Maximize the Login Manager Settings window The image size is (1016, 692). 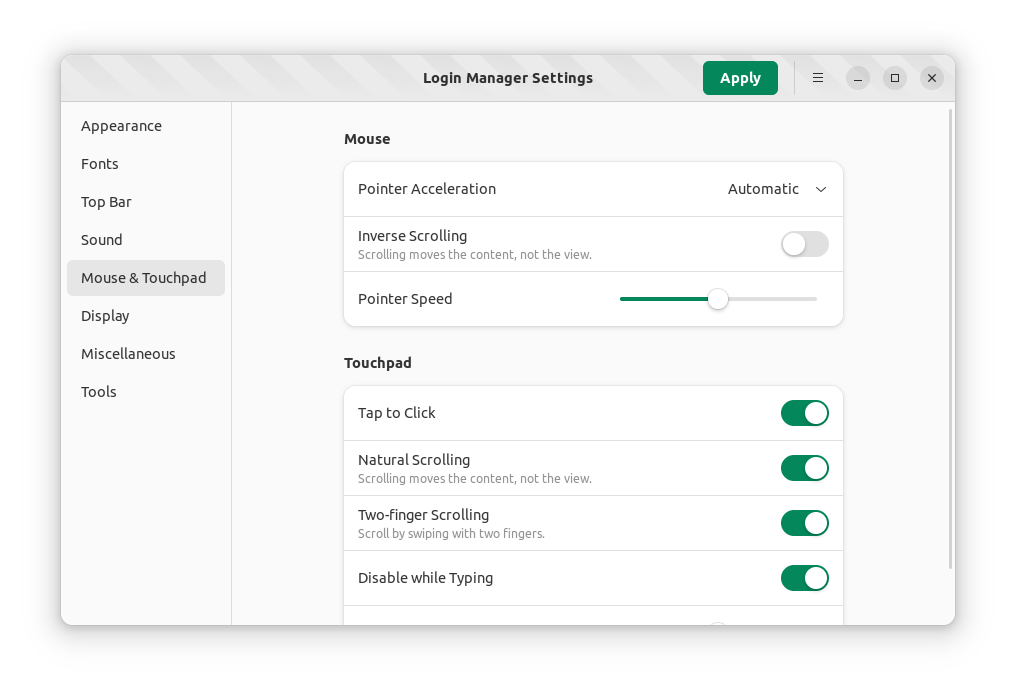(895, 78)
